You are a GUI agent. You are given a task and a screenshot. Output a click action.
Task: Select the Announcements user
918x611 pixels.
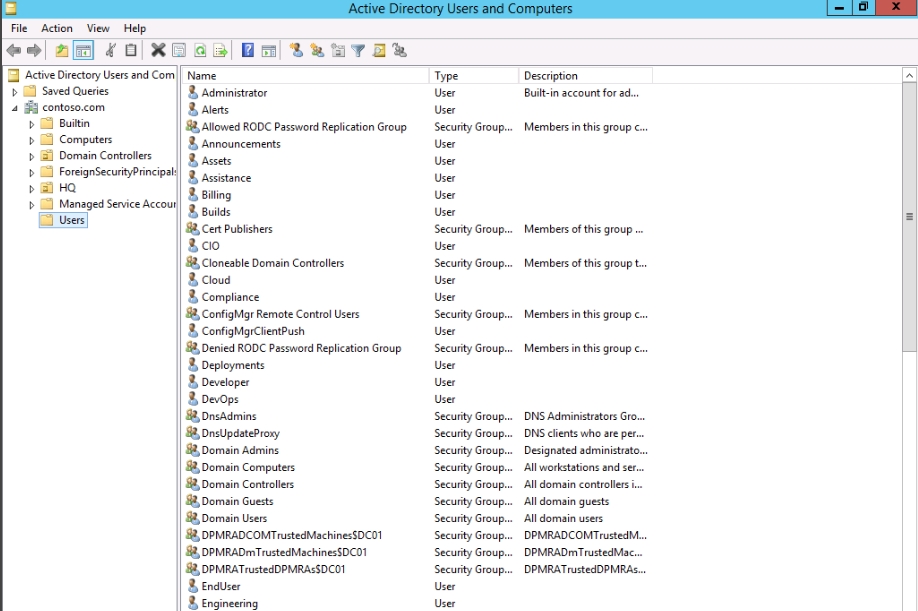tap(241, 143)
